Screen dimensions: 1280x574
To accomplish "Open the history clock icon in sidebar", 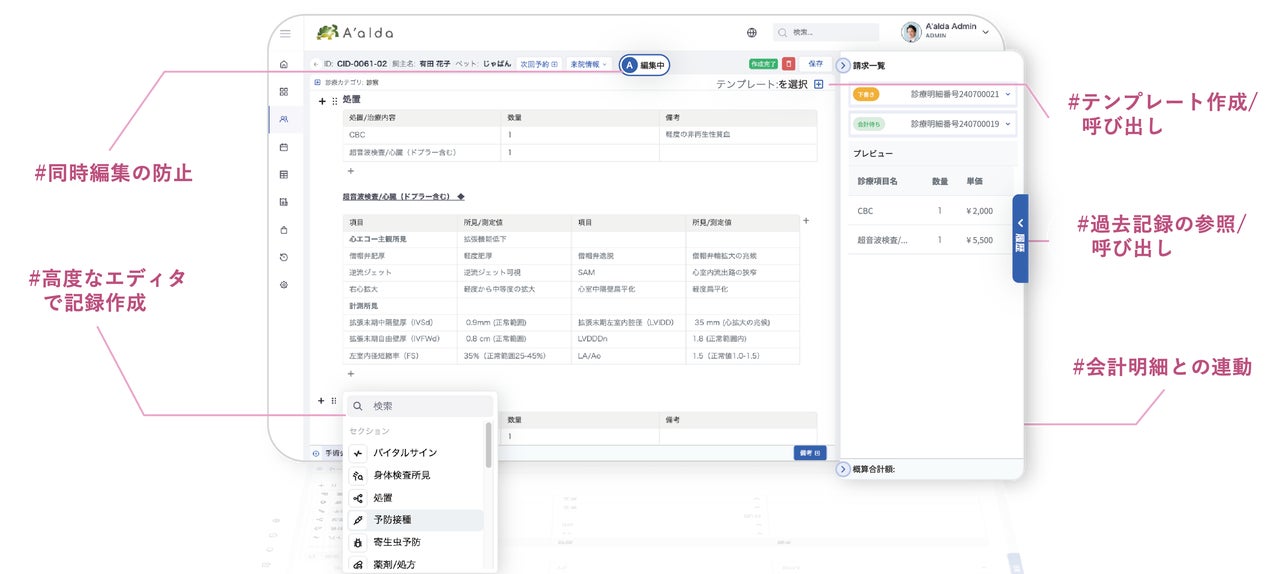I will [284, 257].
